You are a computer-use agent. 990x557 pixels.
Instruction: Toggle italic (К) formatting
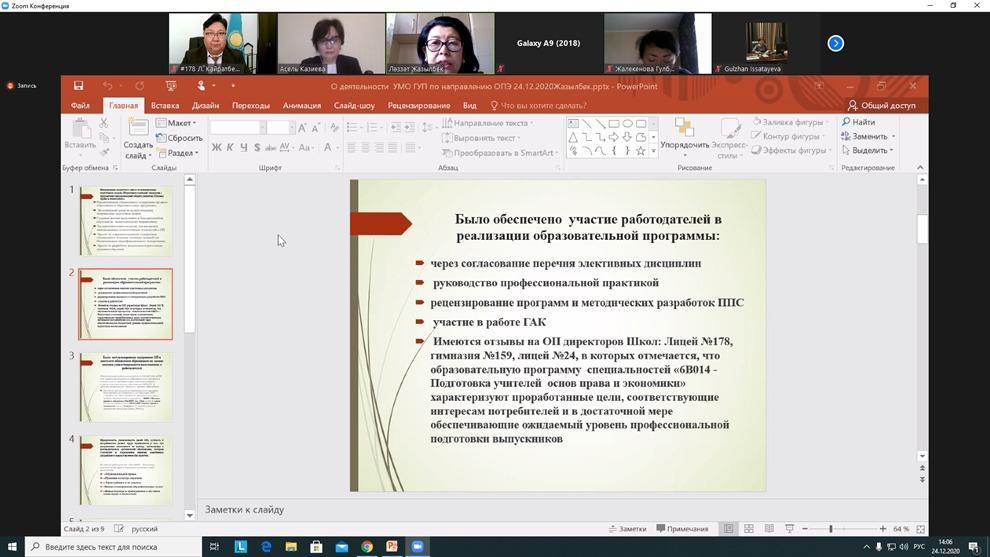click(x=230, y=148)
